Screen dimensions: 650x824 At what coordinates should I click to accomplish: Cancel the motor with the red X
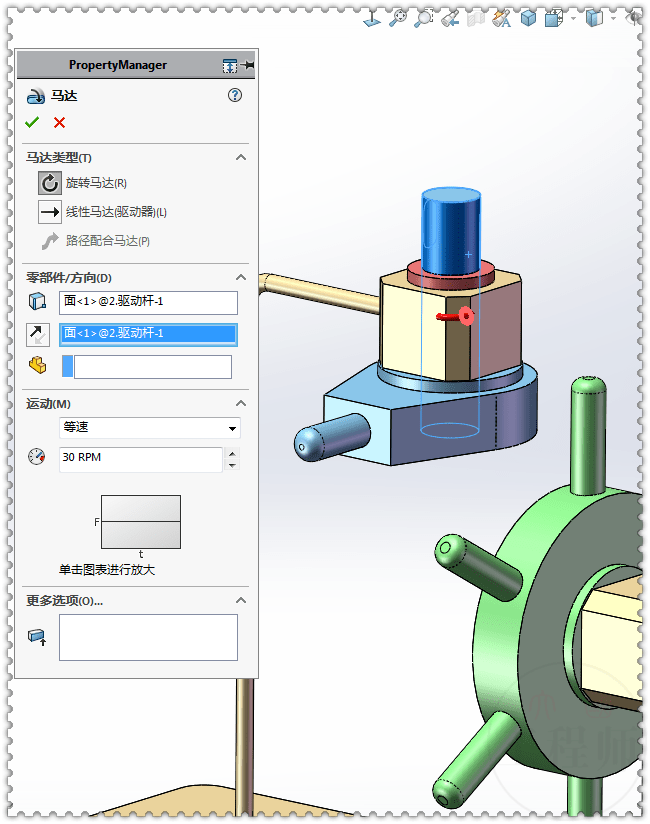pyautogui.click(x=59, y=123)
